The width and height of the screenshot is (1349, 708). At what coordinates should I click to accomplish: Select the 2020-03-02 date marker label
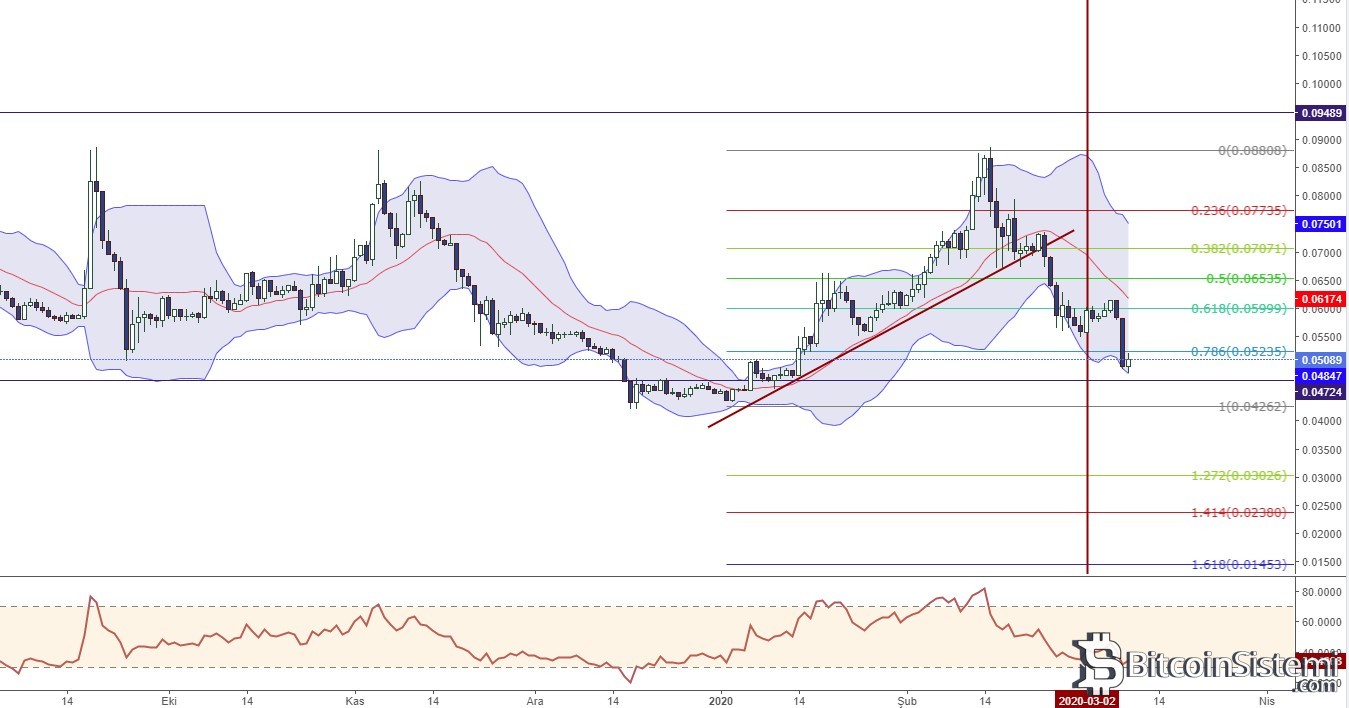1087,700
